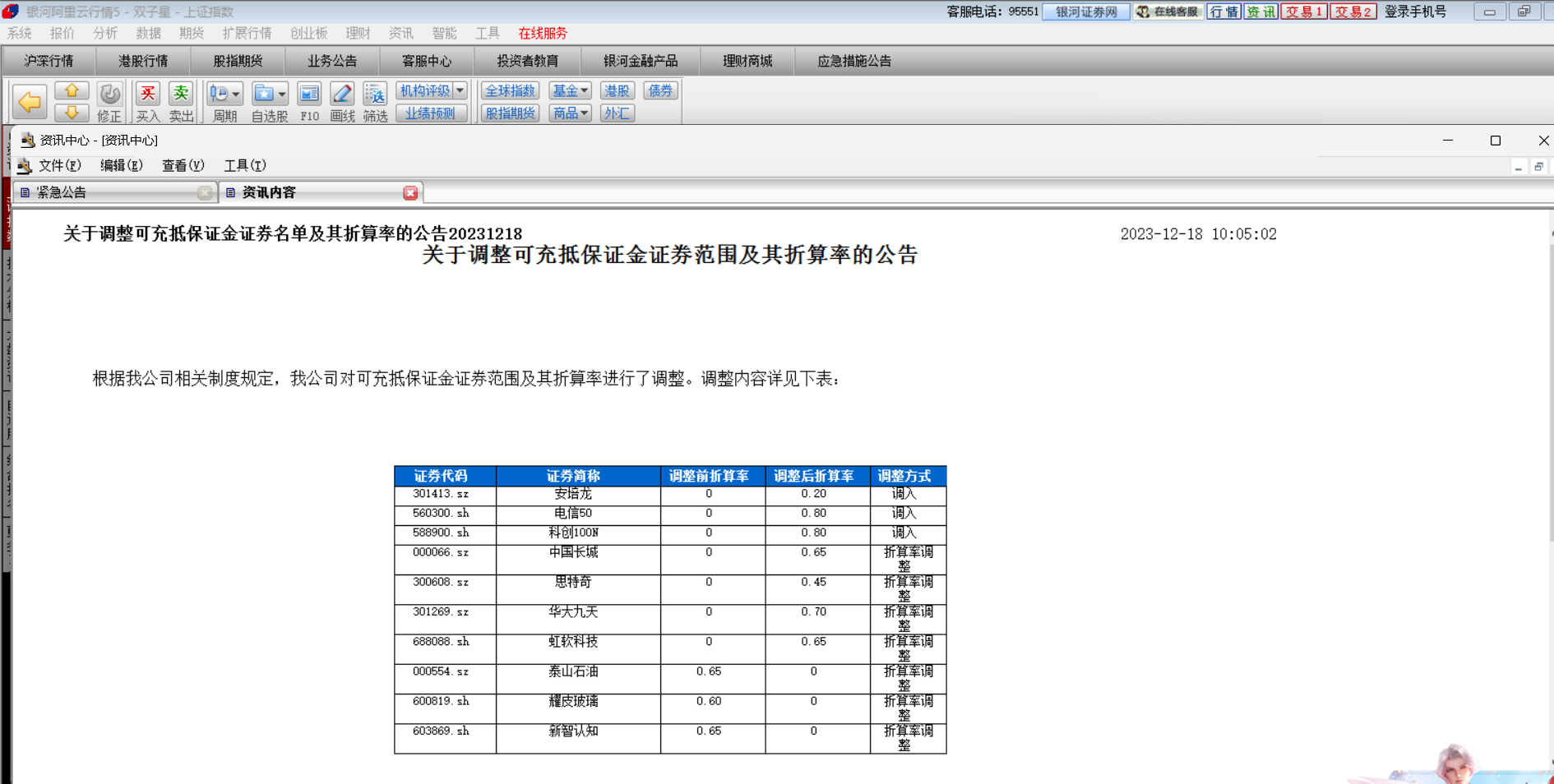Click the down arrow toolbar icon
The height and width of the screenshot is (784, 1554).
(72, 113)
